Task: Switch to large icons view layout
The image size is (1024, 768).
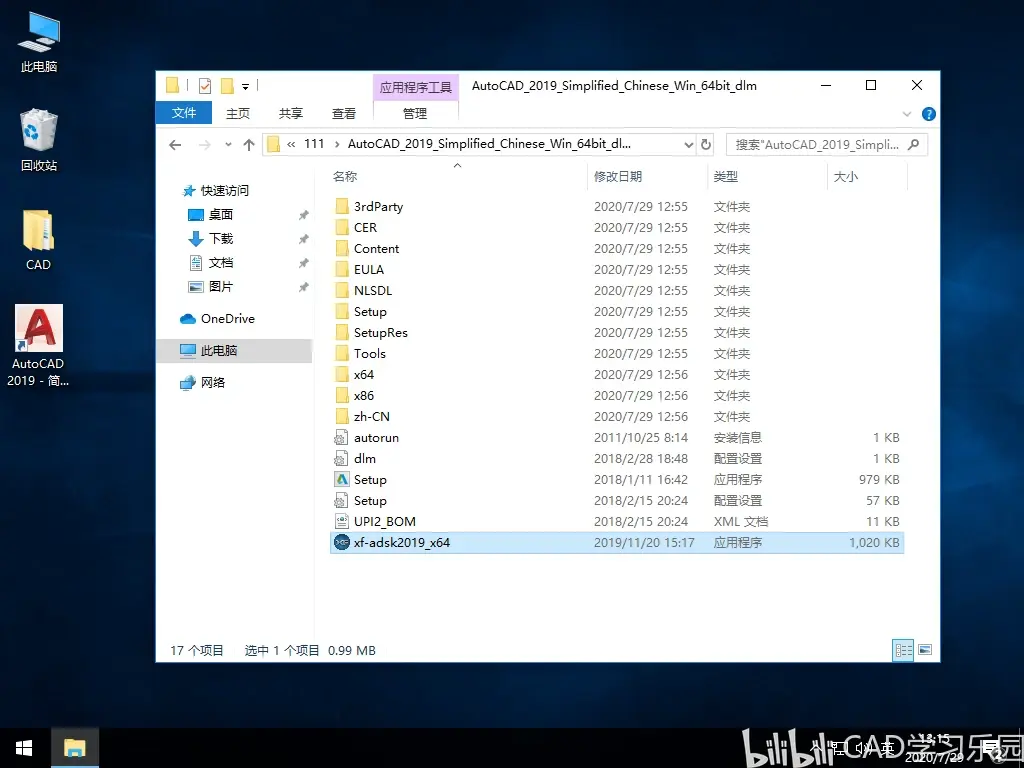Action: (924, 650)
